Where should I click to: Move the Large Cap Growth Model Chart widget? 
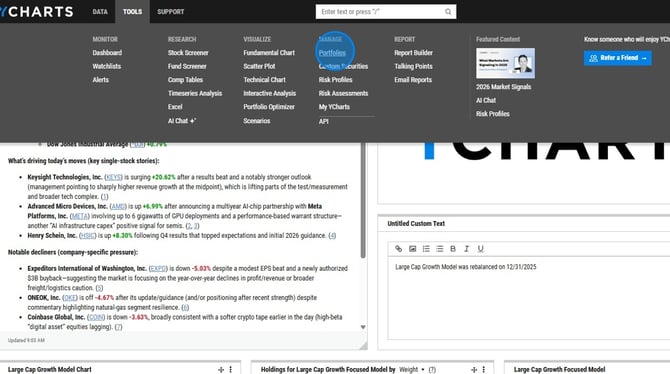221,370
